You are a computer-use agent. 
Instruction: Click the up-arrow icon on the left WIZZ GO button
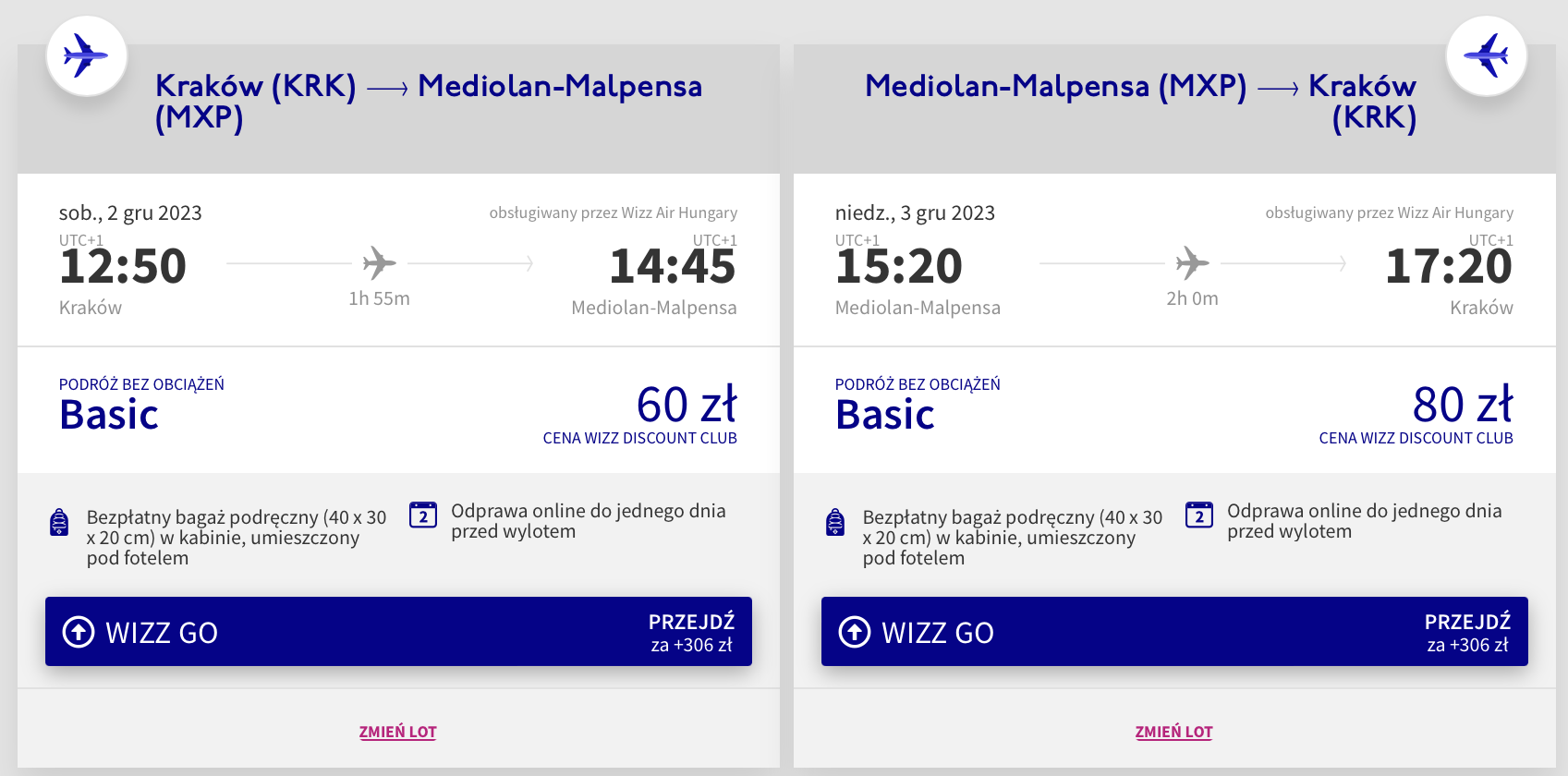point(79,632)
